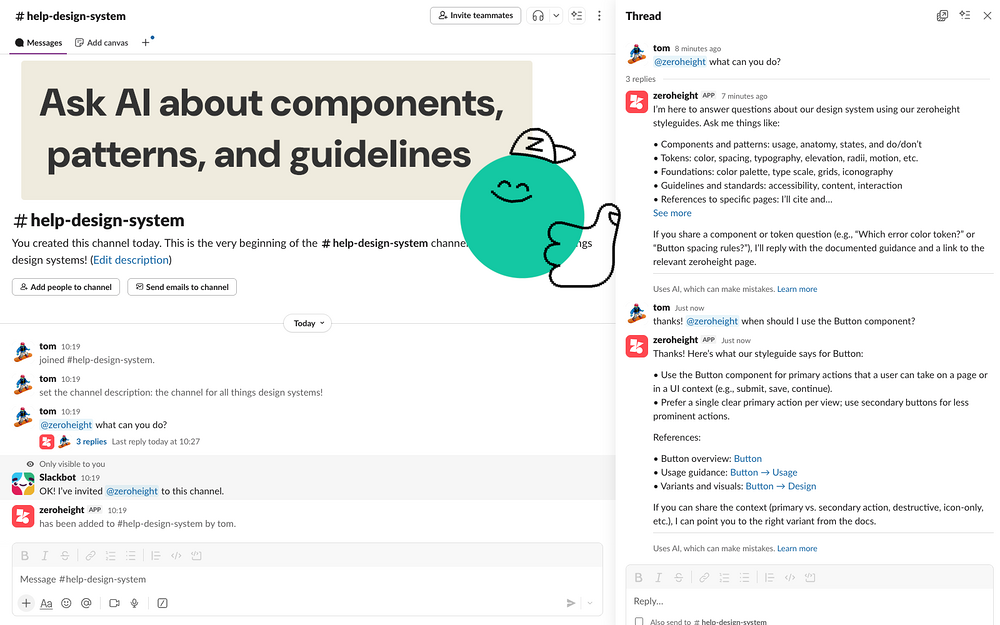Insert inline code in thread reply composer
Screen dimensions: 1000x625
790,577
